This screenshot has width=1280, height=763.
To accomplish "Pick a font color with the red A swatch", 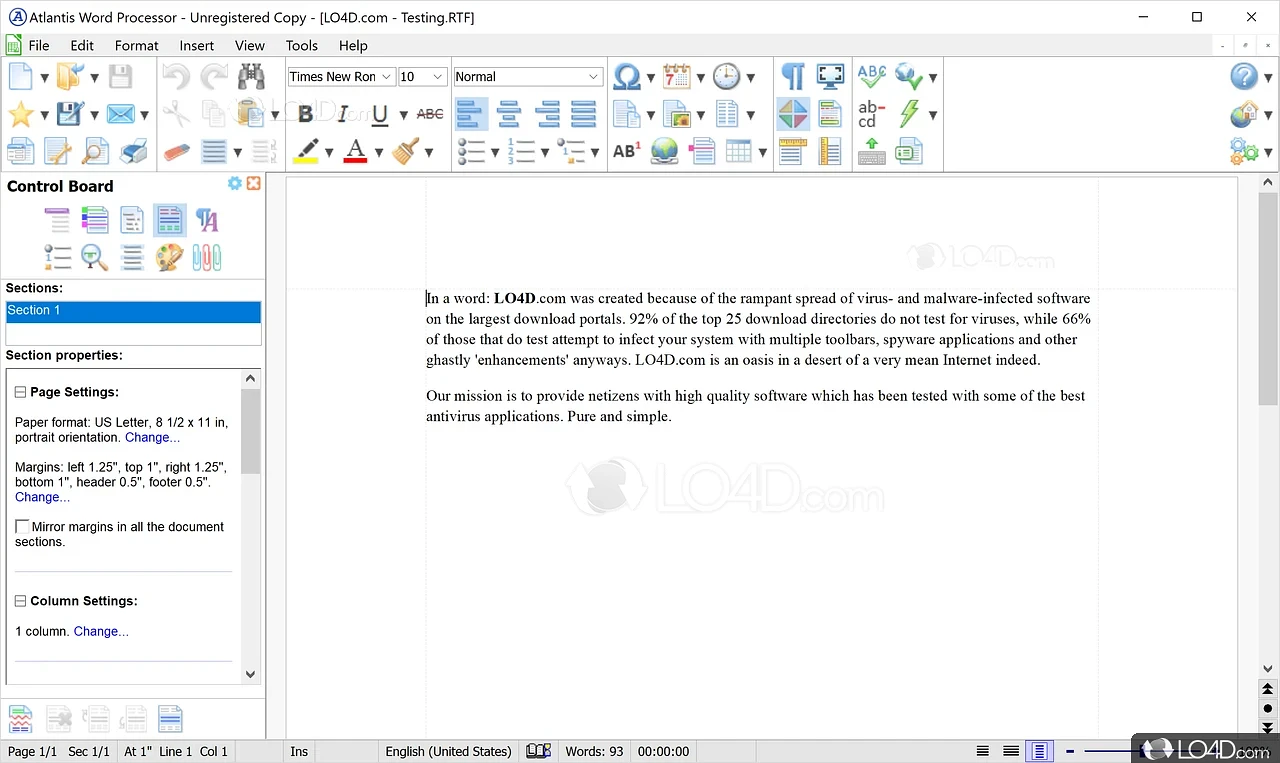I will click(354, 151).
